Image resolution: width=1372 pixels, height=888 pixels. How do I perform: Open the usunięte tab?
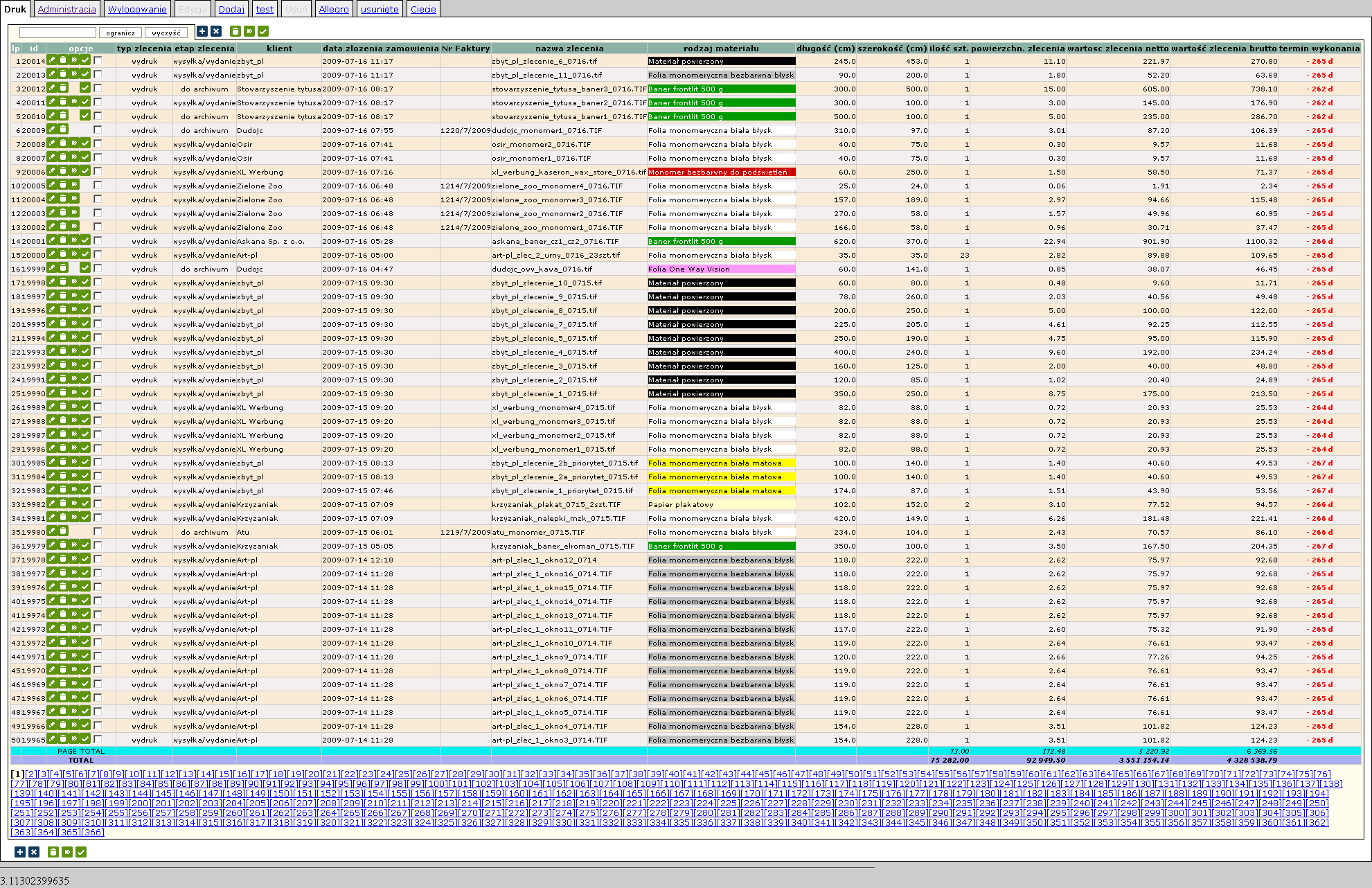(x=380, y=9)
